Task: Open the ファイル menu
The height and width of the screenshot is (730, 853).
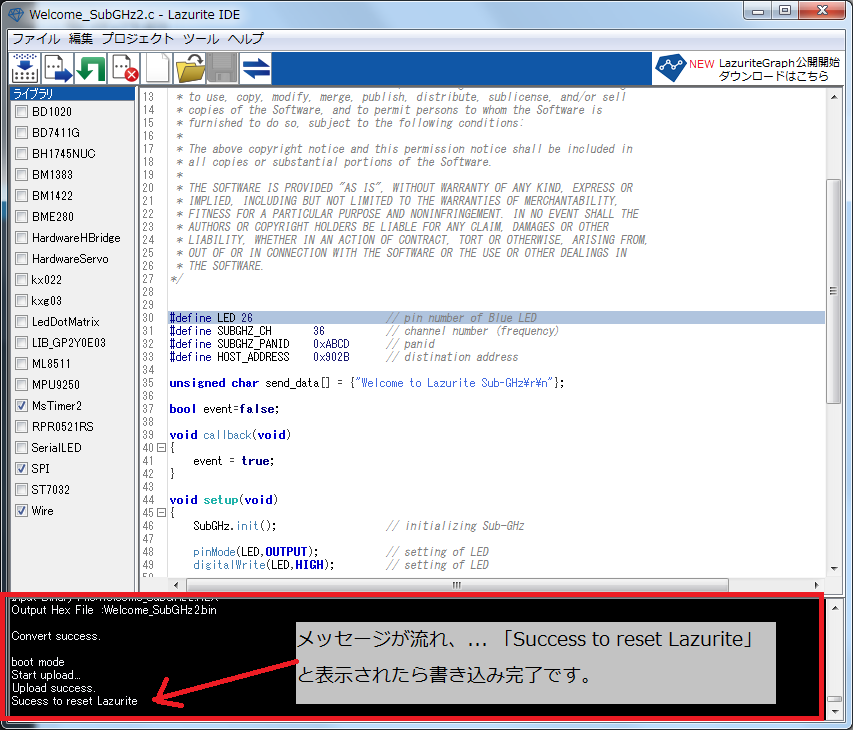Action: click(36, 39)
